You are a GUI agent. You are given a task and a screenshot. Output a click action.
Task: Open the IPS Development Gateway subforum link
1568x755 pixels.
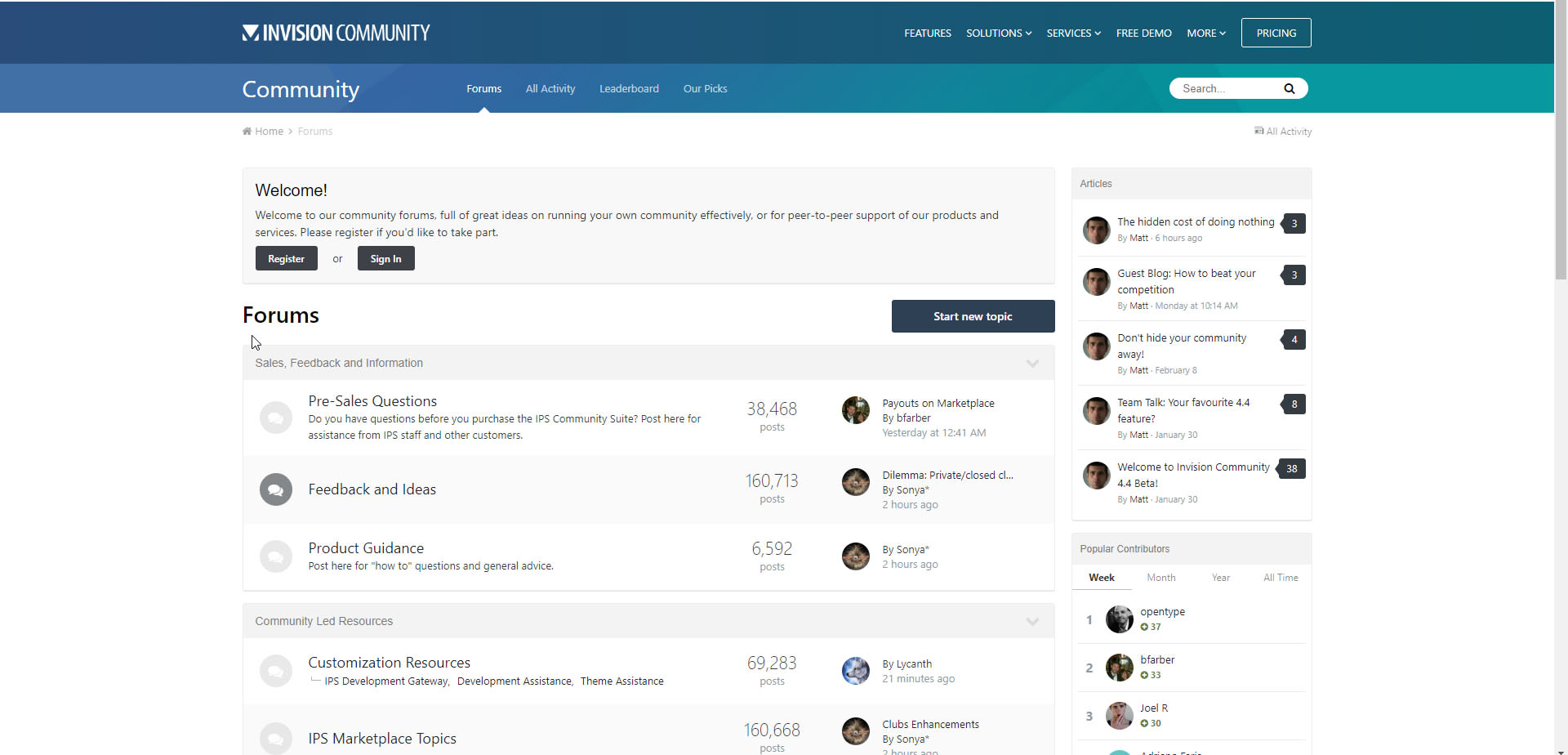click(x=386, y=681)
